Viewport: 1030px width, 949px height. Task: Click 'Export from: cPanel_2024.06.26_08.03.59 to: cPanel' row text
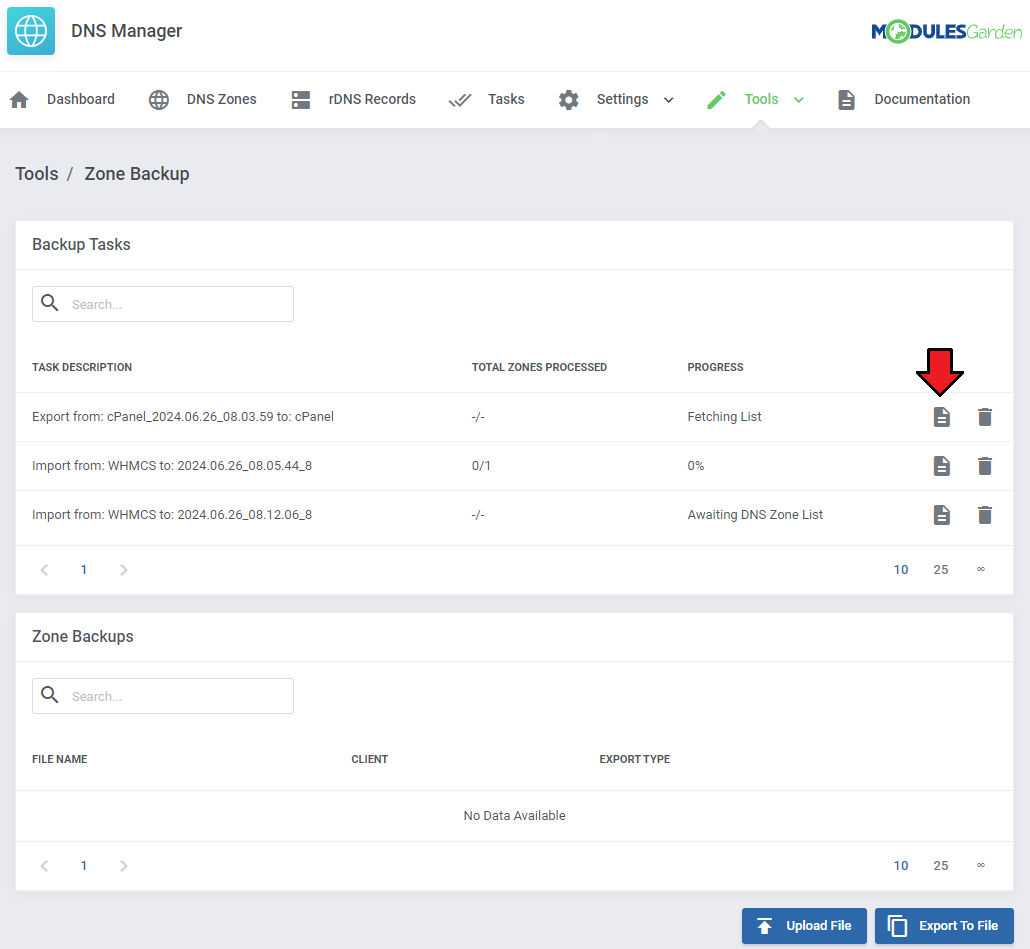coord(183,417)
